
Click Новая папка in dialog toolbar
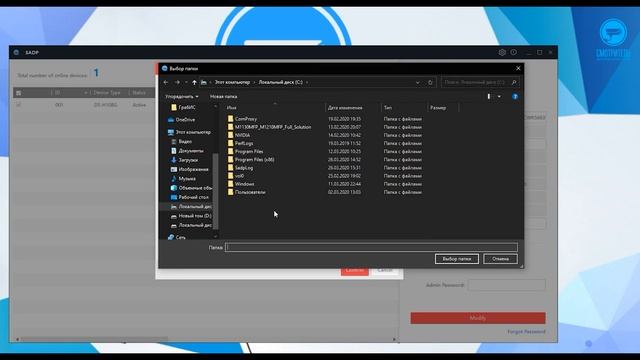[223, 97]
